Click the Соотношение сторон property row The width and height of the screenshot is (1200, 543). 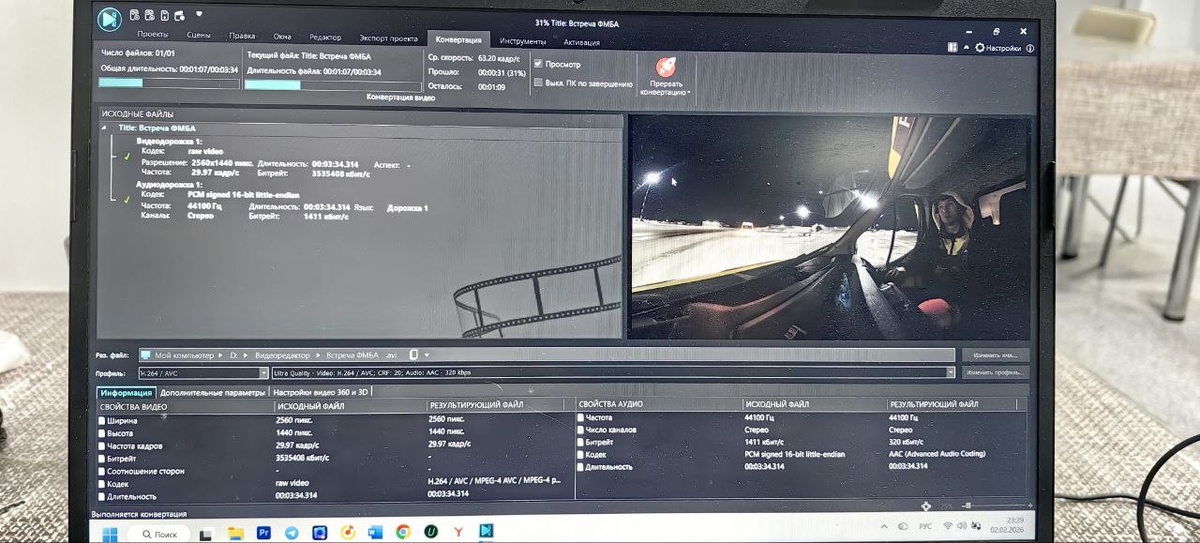click(335, 470)
